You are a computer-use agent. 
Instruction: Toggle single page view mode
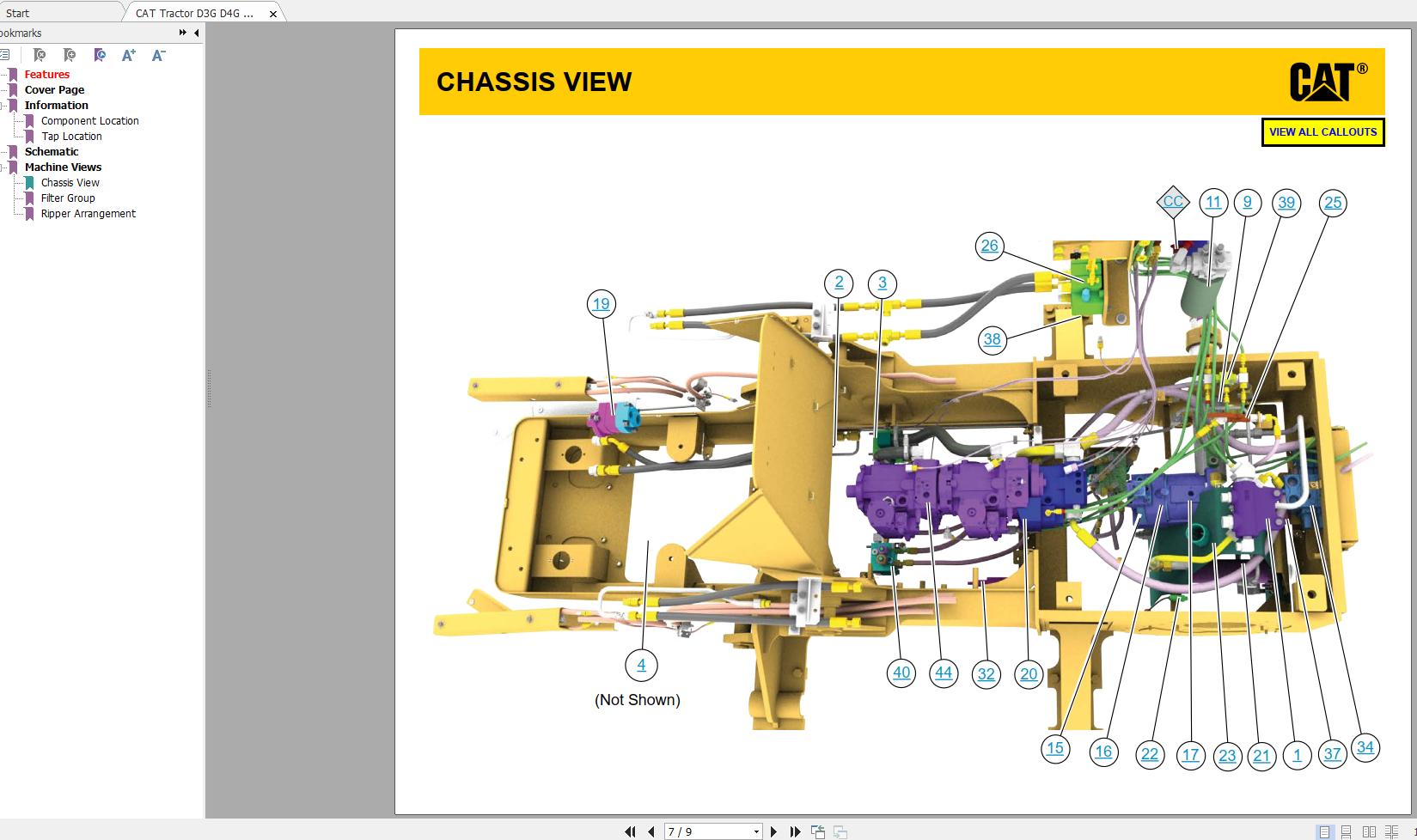point(1324,831)
